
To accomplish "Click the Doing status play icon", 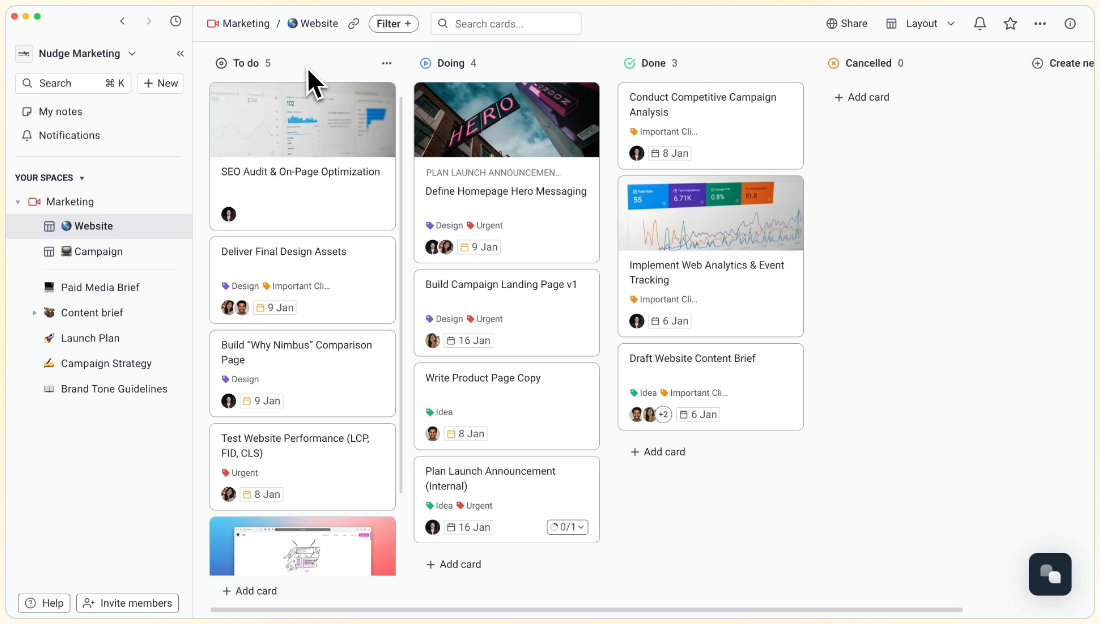I will pos(425,63).
